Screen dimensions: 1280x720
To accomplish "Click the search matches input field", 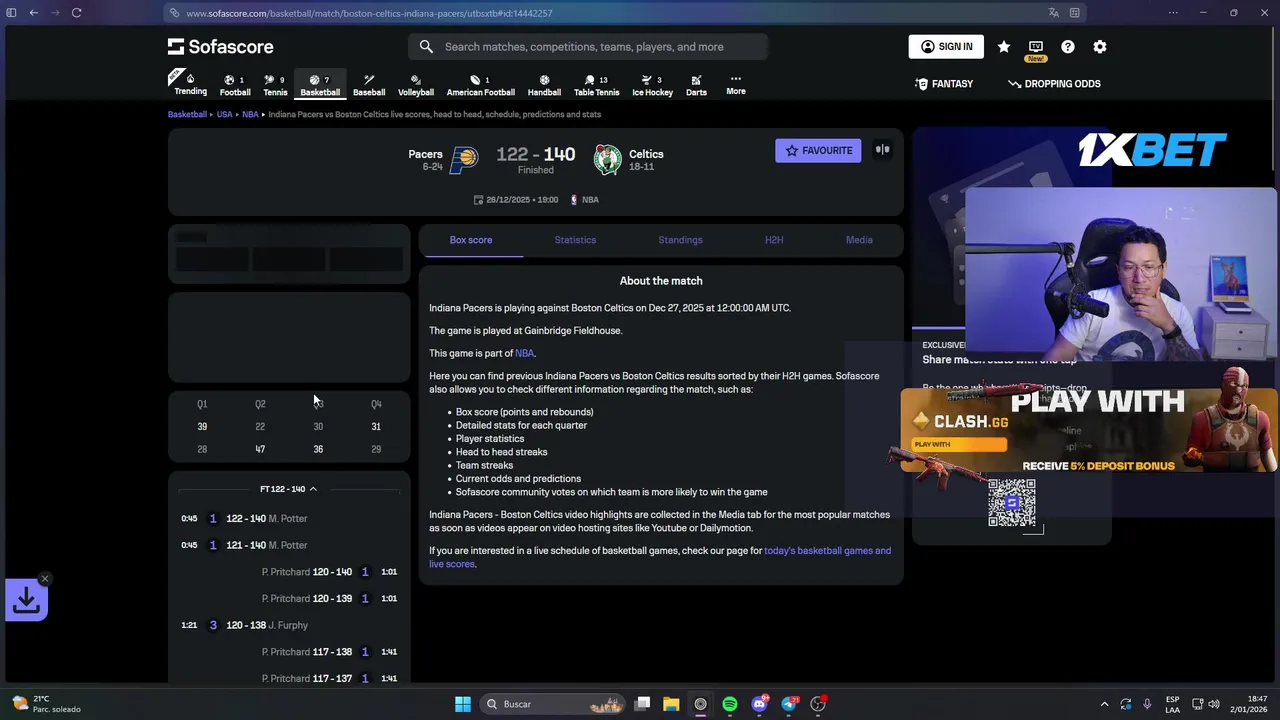I will (588, 46).
